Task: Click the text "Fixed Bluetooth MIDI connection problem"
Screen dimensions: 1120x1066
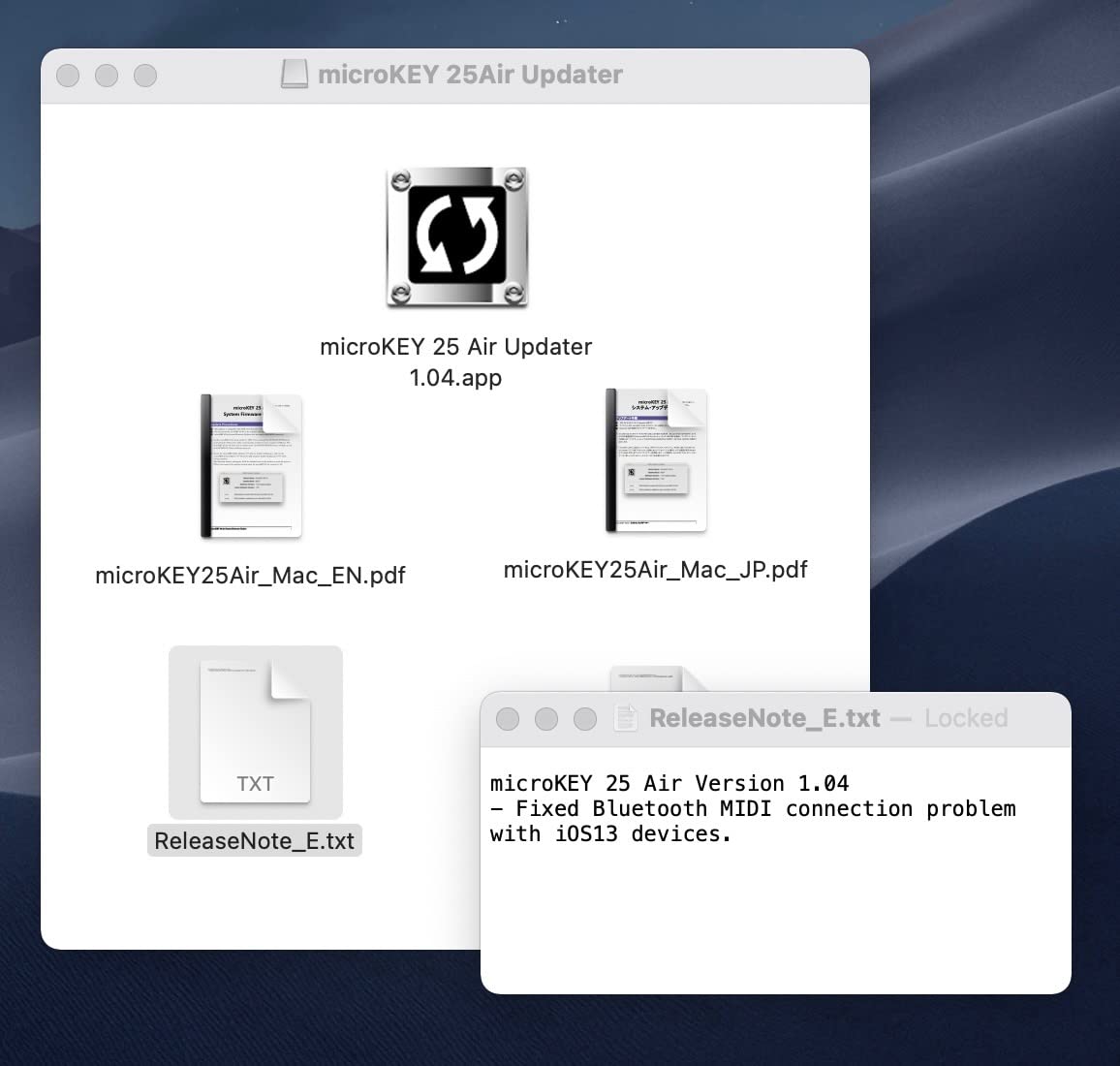Action: click(765, 808)
